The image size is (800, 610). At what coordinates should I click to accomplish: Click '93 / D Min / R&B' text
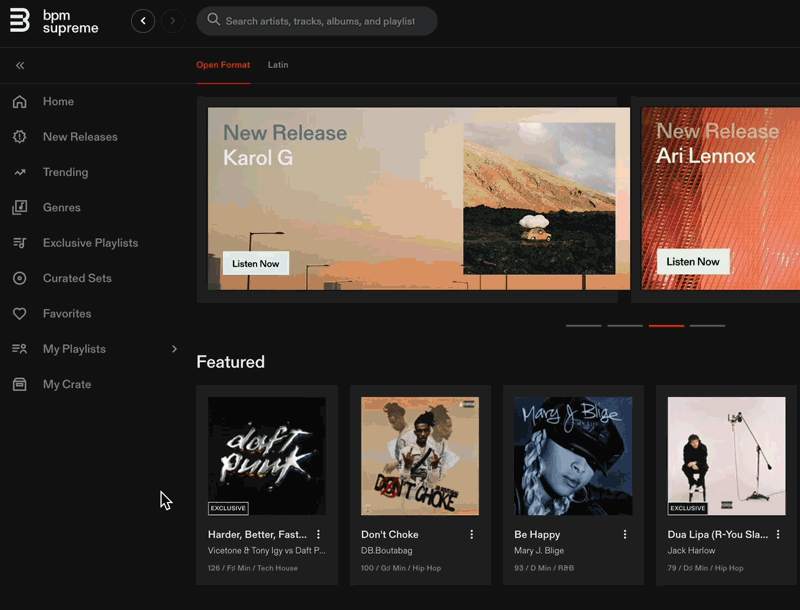544,568
